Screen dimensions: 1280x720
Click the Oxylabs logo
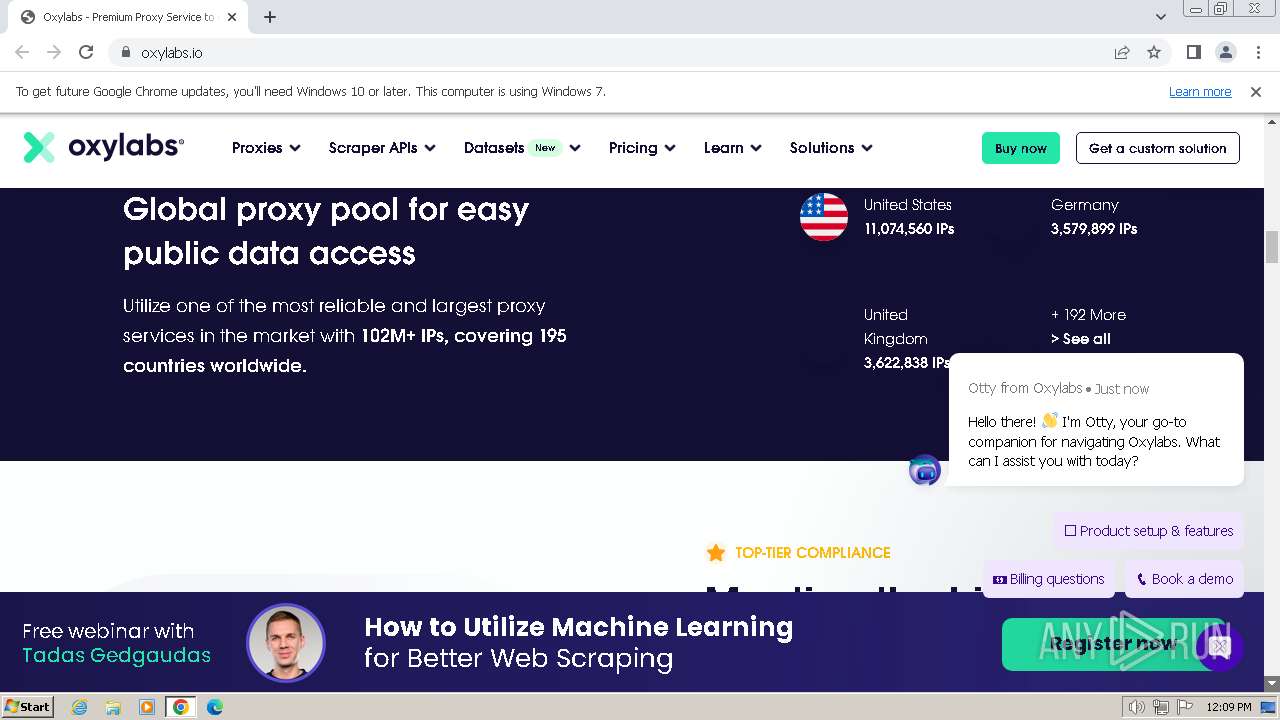pos(104,147)
